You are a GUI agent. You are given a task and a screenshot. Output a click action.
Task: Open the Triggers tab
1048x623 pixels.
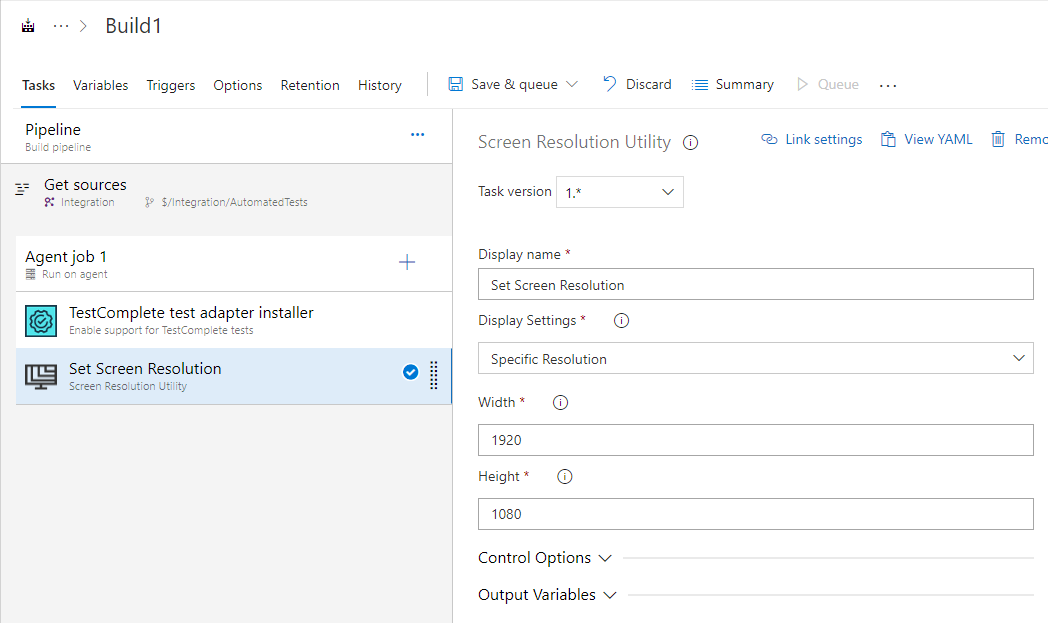(170, 85)
